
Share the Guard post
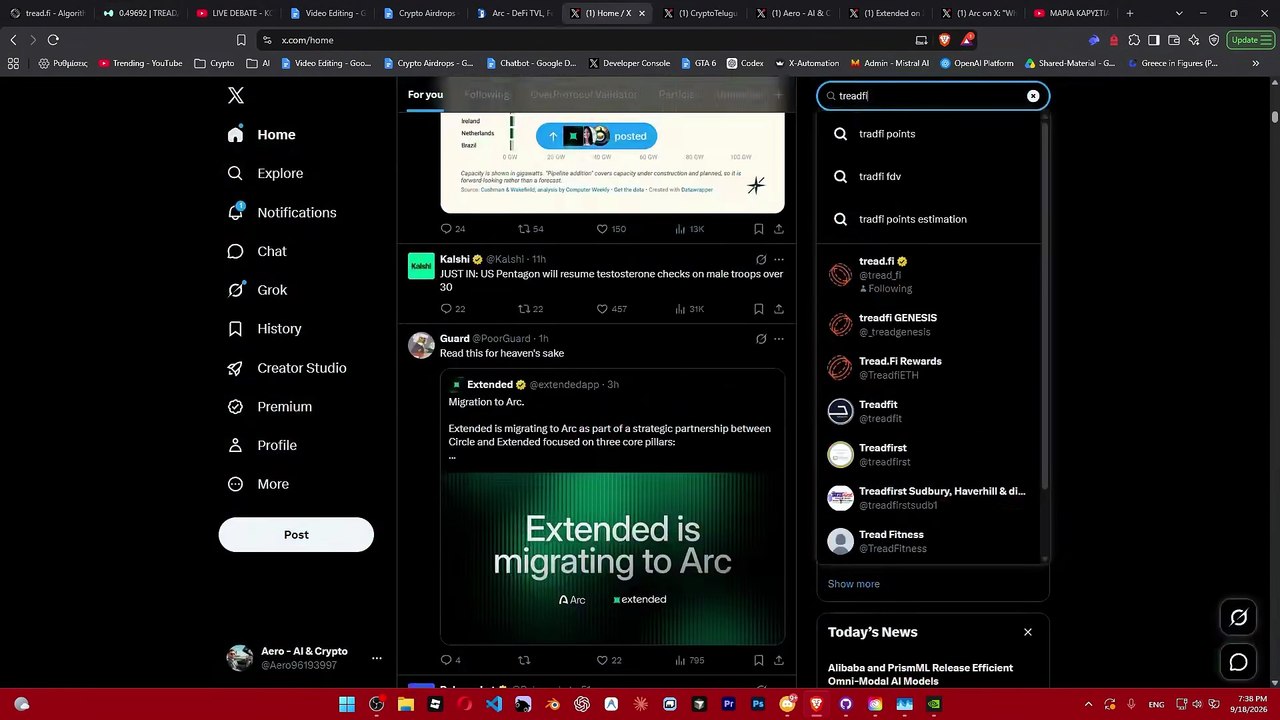tap(779, 660)
